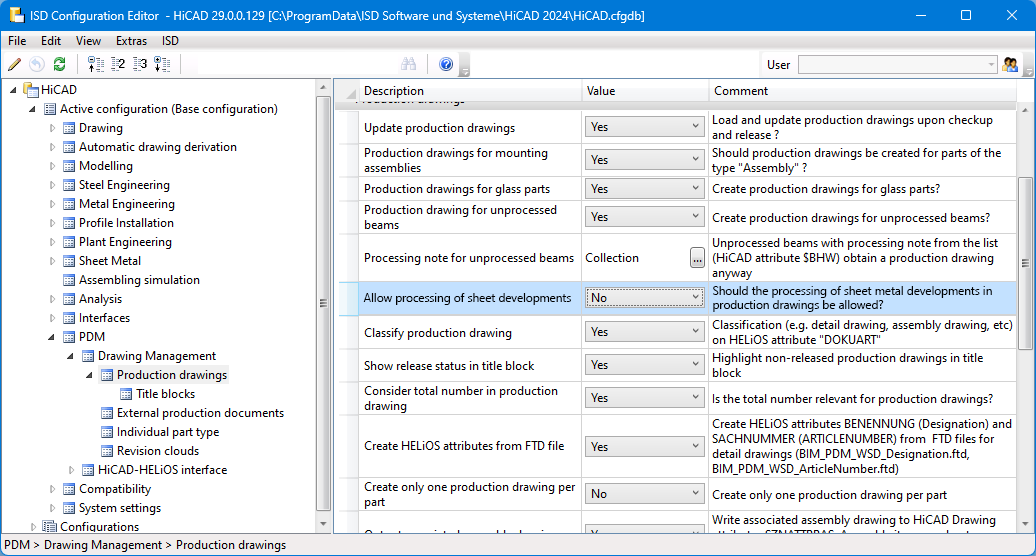Click the ellipsis button for Processing note collection

tap(697, 258)
